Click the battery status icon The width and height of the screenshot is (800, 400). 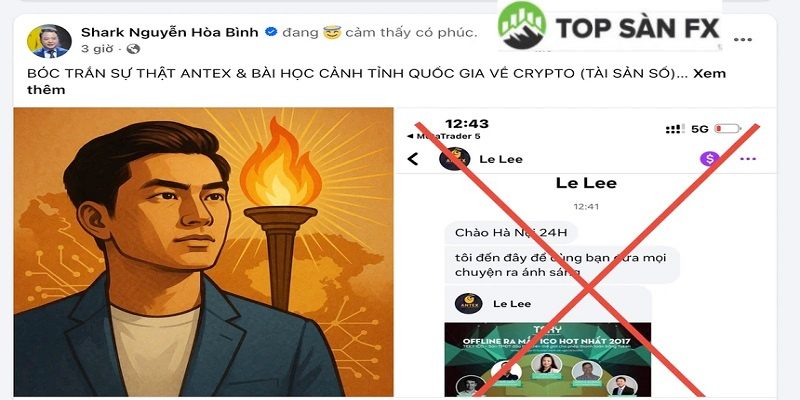click(x=728, y=129)
